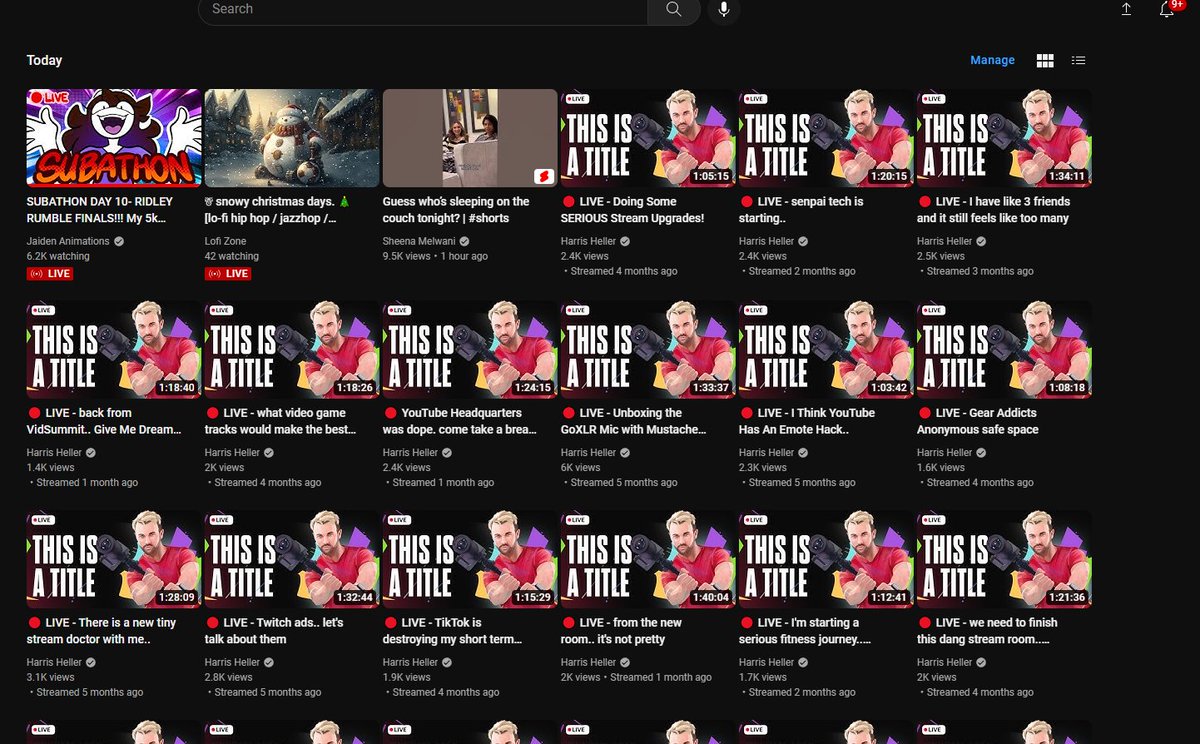The image size is (1200, 744).
Task: Open Jaiden Animations channel link
Action: click(x=68, y=242)
